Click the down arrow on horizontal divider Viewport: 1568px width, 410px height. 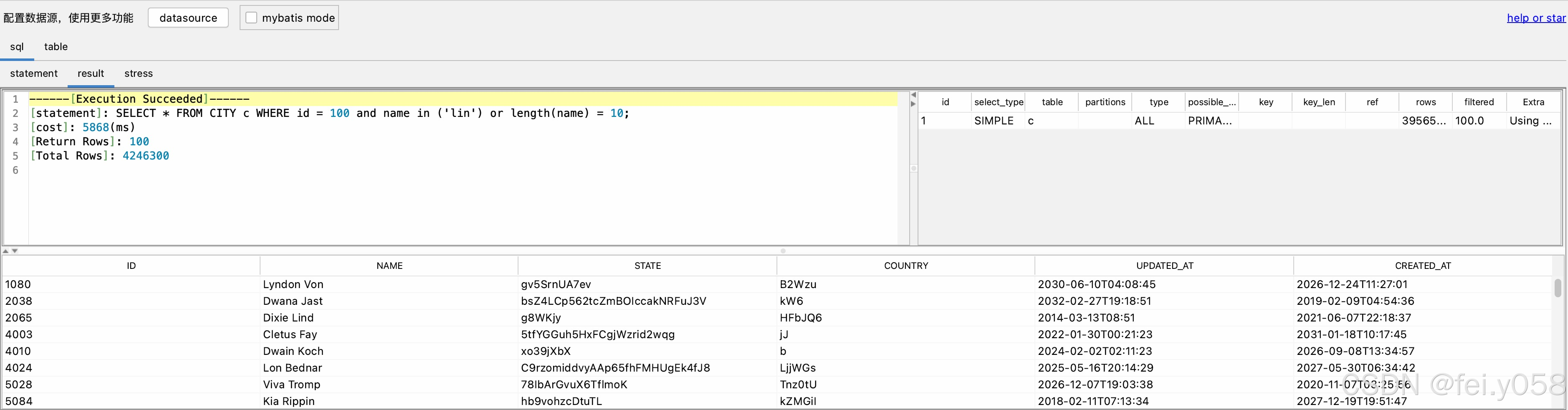tap(15, 251)
